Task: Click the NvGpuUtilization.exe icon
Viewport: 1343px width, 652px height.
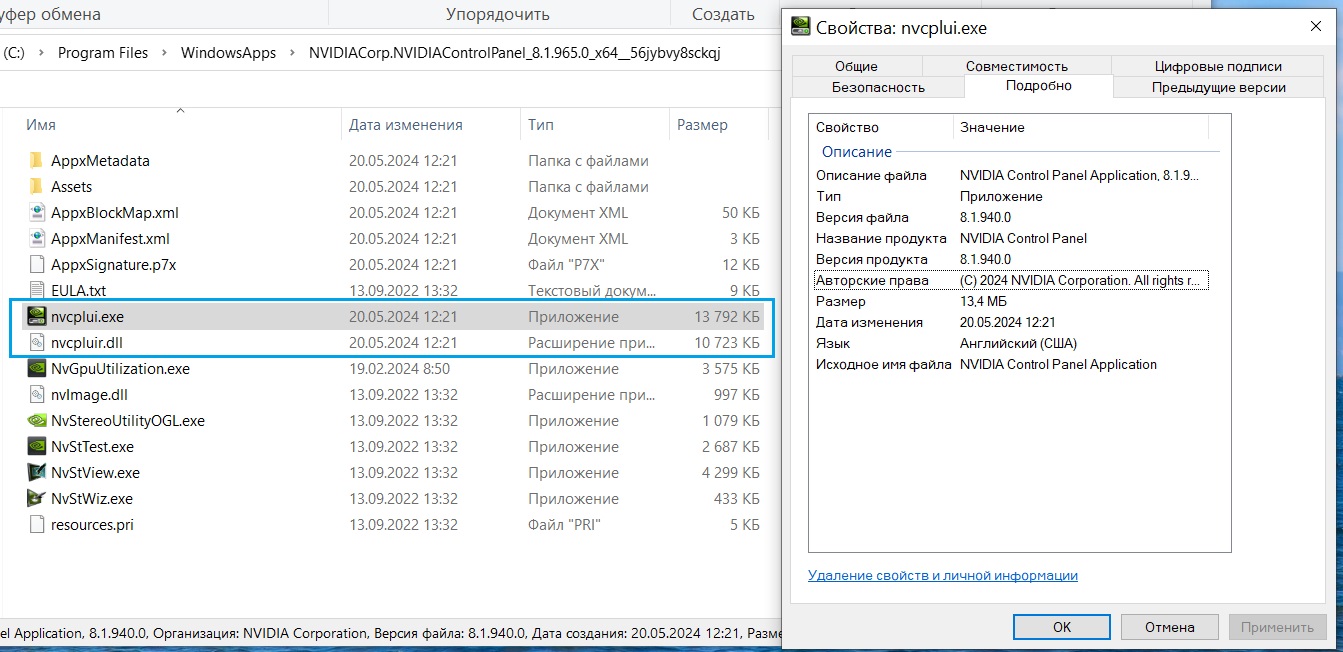Action: [36, 369]
